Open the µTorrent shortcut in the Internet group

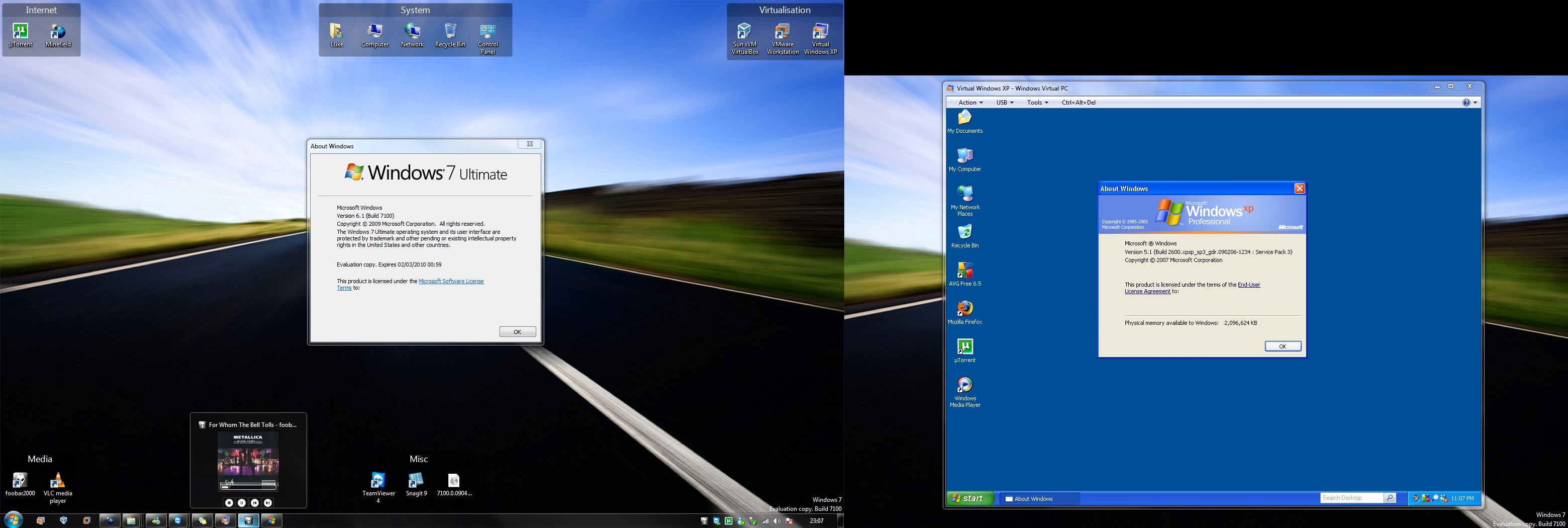coord(20,32)
